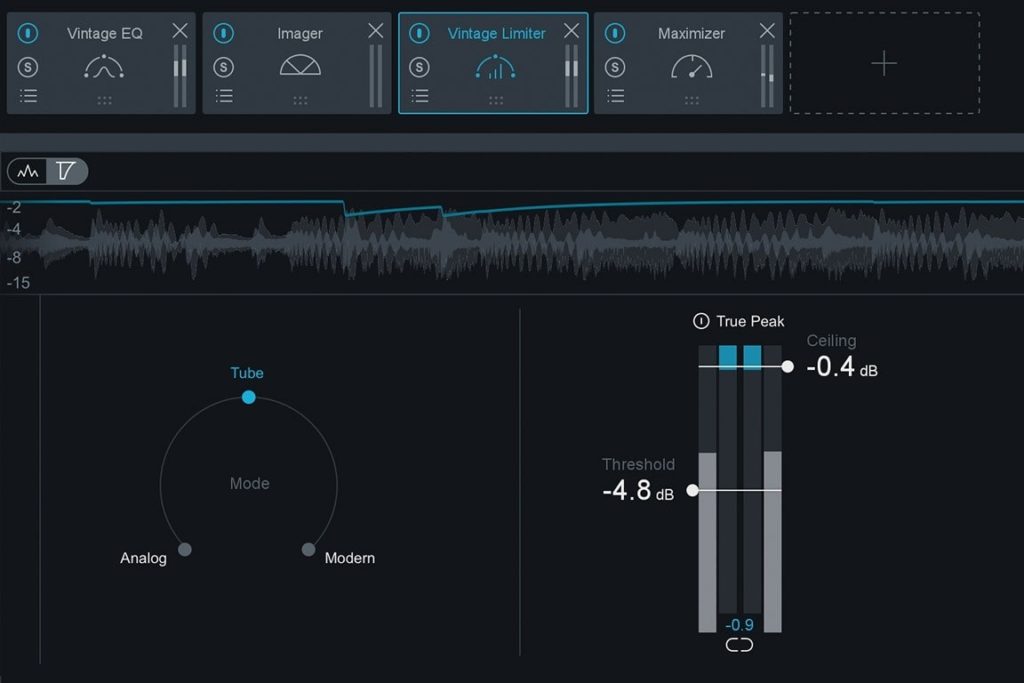Click the Maximizer gauge icon in its header
The width and height of the screenshot is (1024, 683).
690,65
